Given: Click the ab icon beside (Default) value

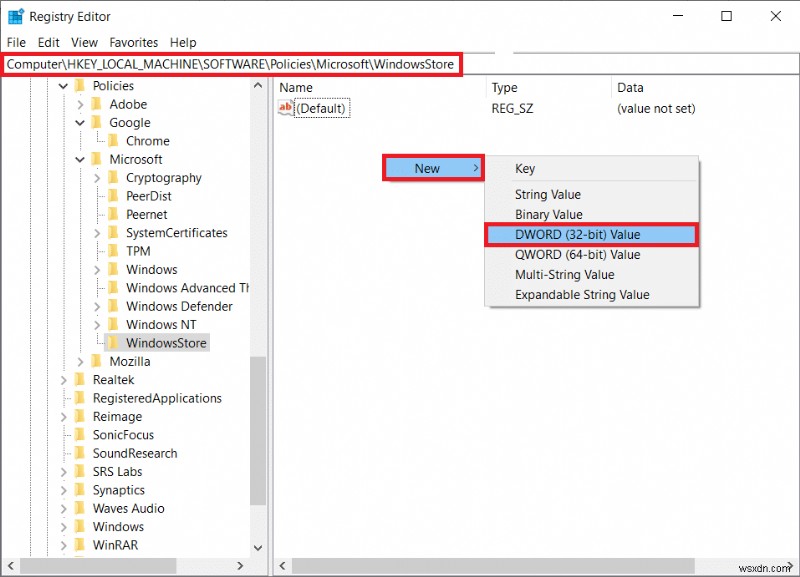Looking at the screenshot, I should click(x=286, y=108).
